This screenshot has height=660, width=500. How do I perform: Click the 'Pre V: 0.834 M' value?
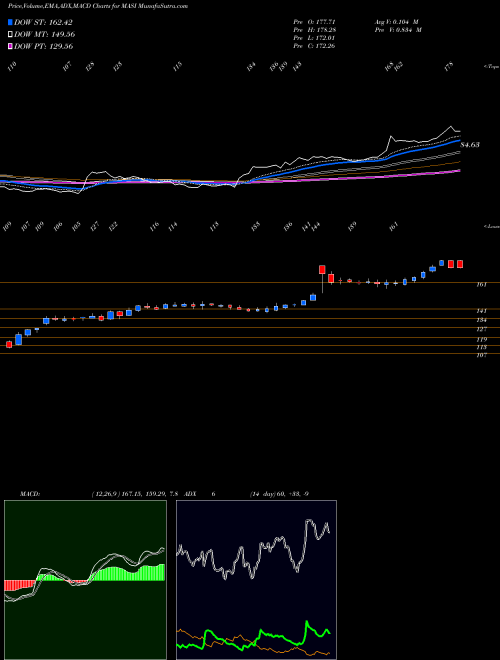point(398,30)
